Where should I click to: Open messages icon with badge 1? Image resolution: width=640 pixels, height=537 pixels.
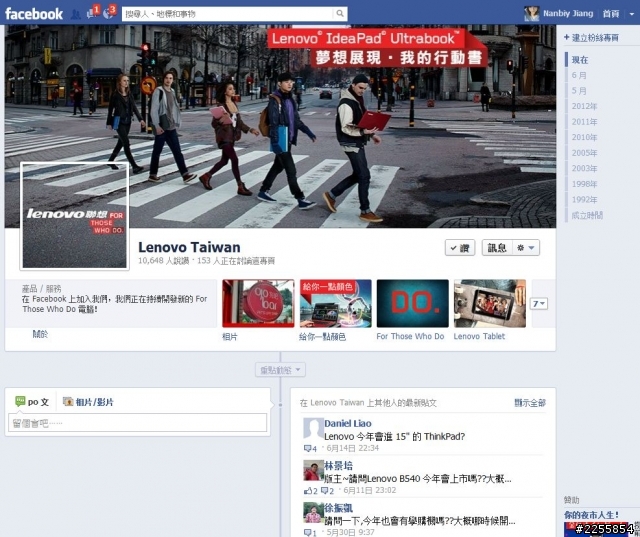click(x=92, y=13)
